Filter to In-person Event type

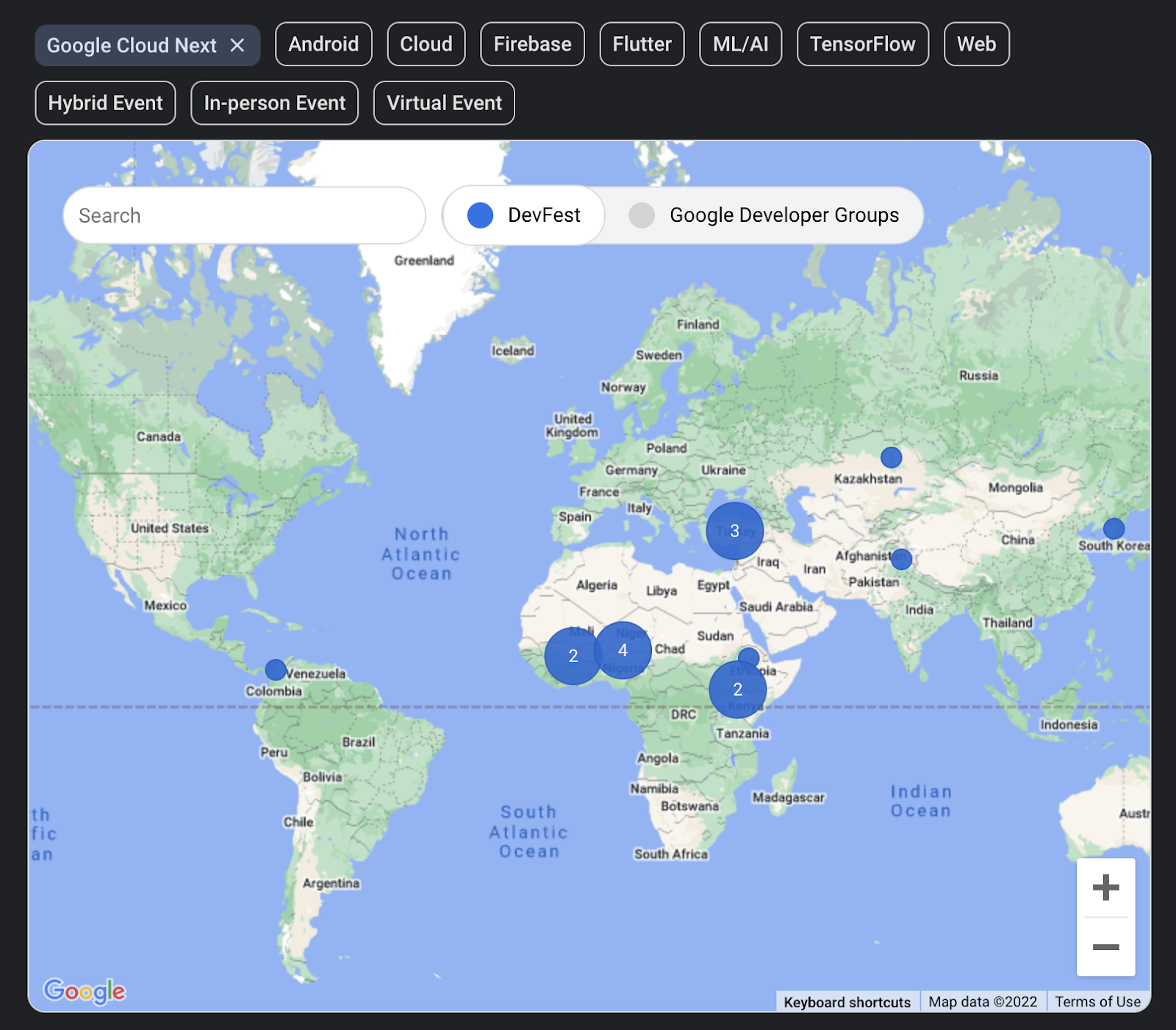(275, 103)
